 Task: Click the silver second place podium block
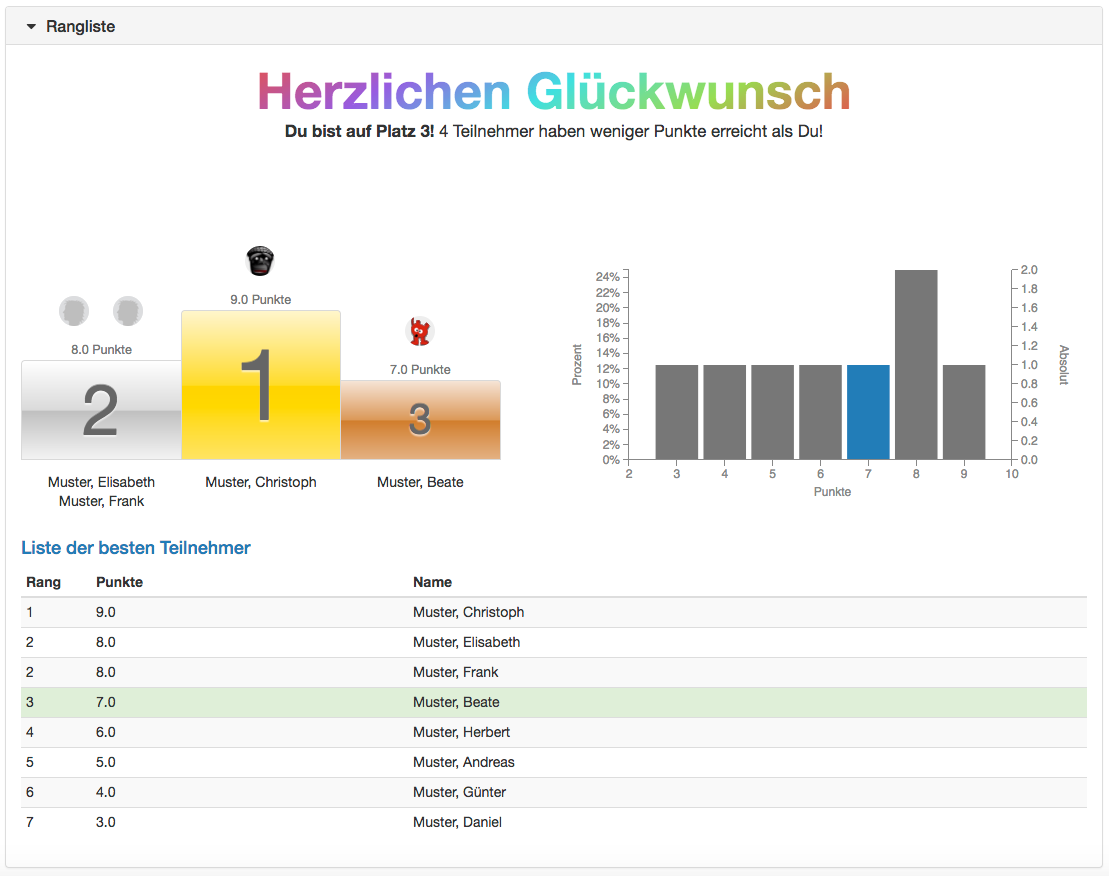pyautogui.click(x=101, y=410)
